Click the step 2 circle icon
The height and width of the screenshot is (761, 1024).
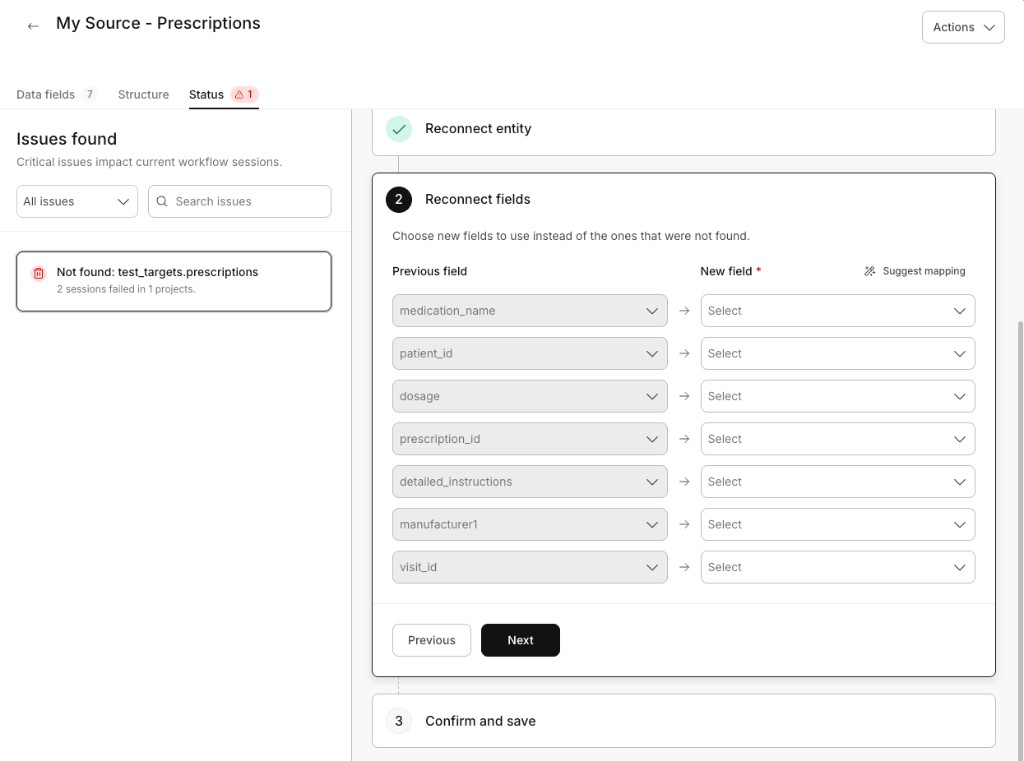pos(398,199)
